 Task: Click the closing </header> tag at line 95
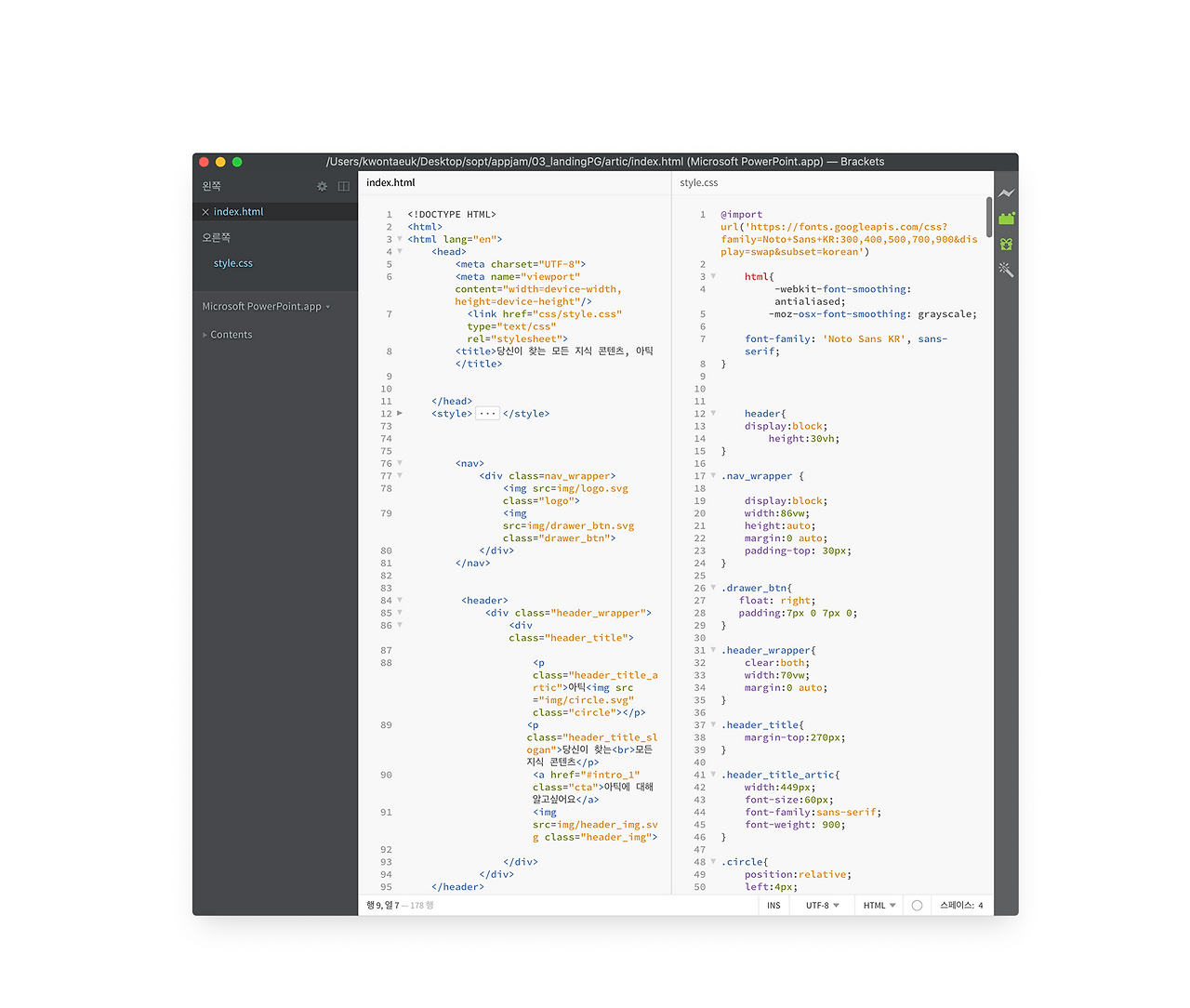[457, 887]
